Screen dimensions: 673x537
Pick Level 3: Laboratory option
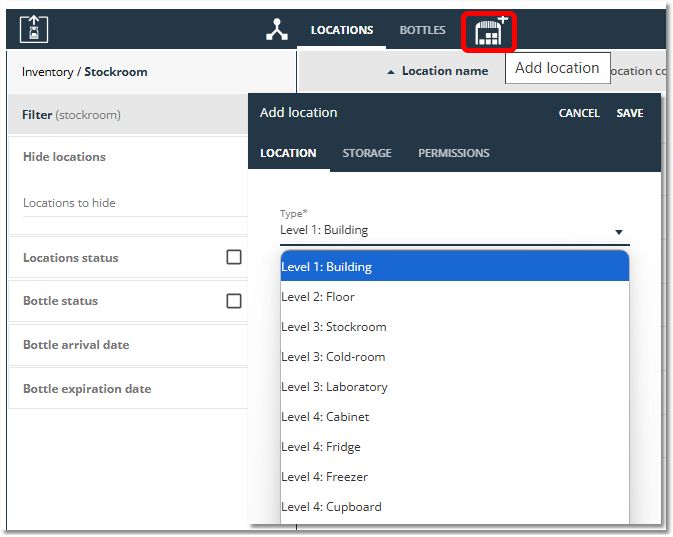pos(455,387)
